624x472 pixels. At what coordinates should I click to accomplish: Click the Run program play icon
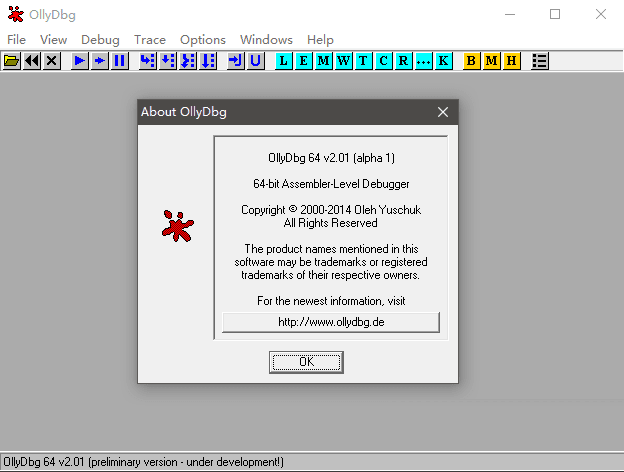pyautogui.click(x=80, y=61)
